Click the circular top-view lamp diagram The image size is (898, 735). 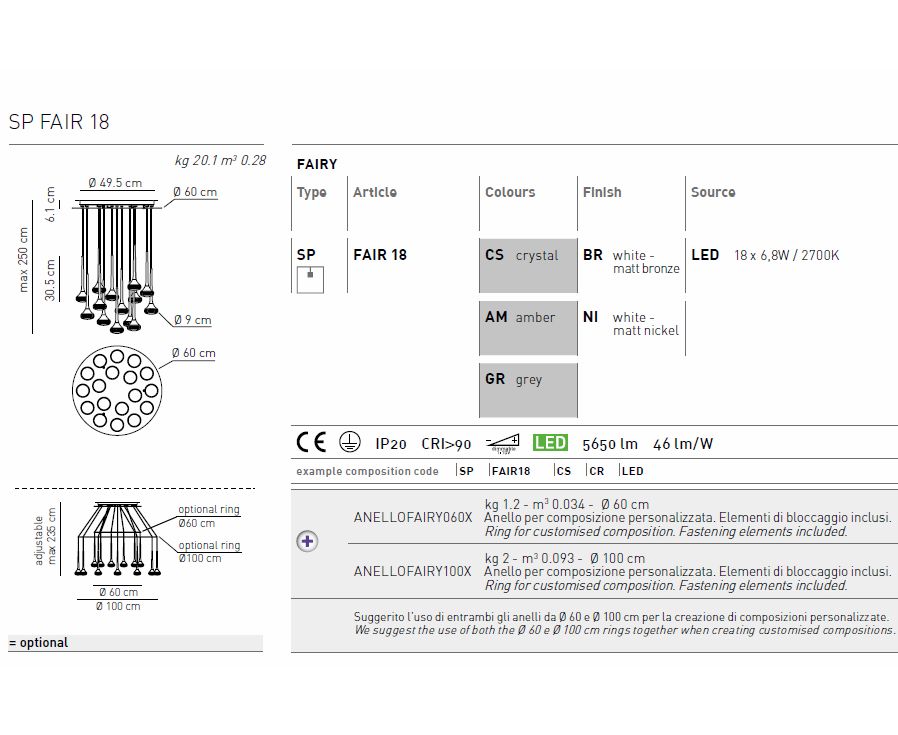[117, 390]
